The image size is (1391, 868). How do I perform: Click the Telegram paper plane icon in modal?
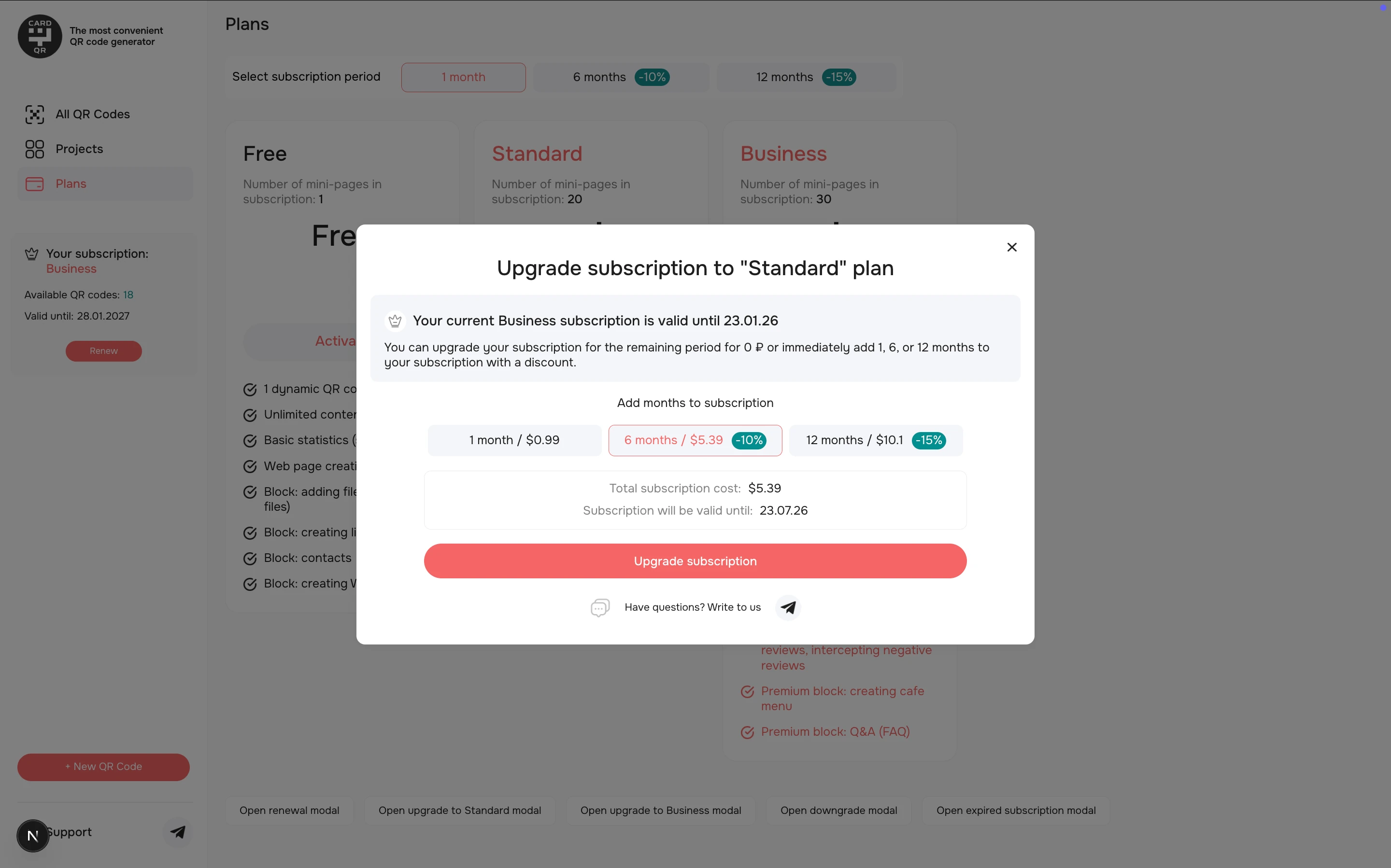[788, 607]
